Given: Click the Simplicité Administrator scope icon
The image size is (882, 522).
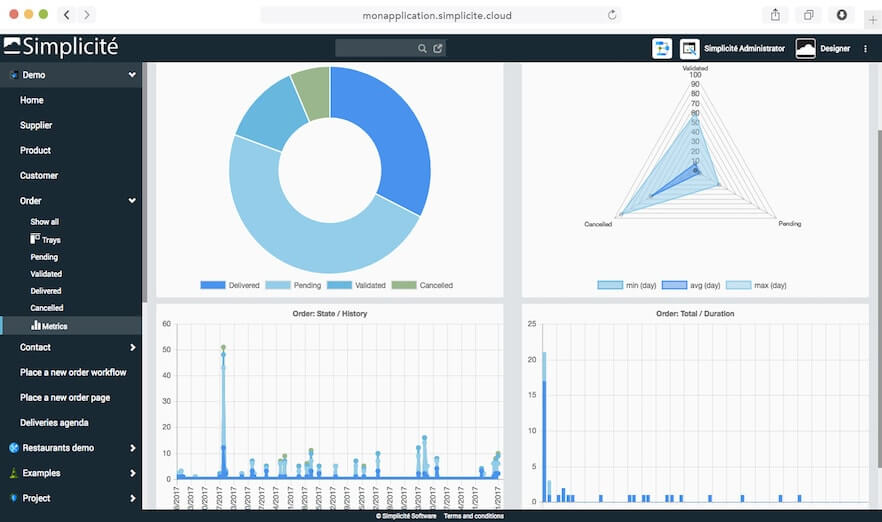Looking at the screenshot, I should (689, 48).
